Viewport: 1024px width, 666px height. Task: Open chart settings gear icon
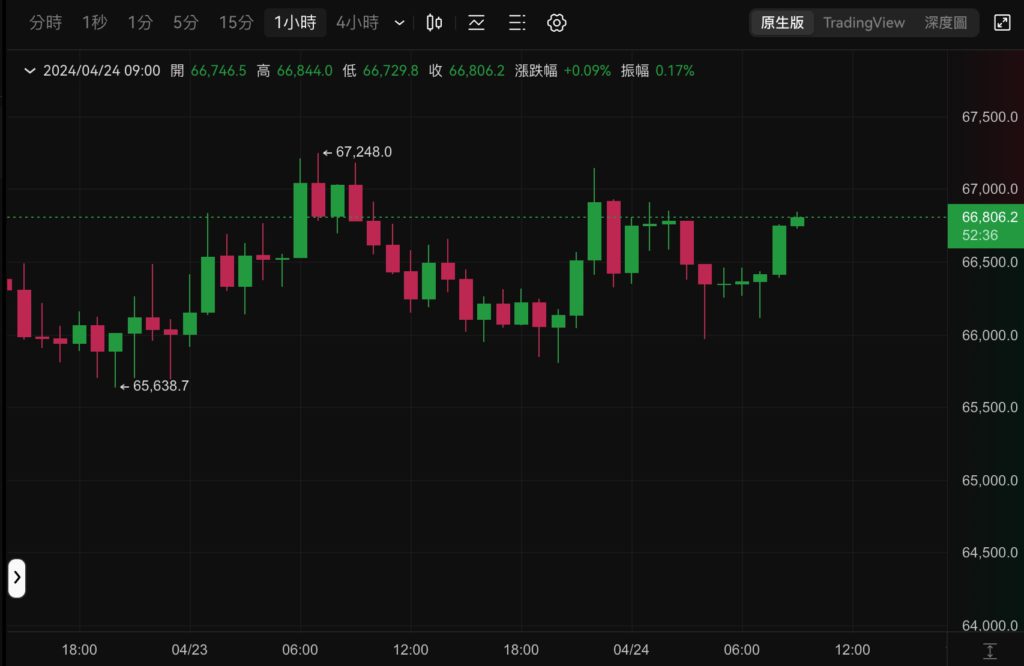pyautogui.click(x=558, y=23)
